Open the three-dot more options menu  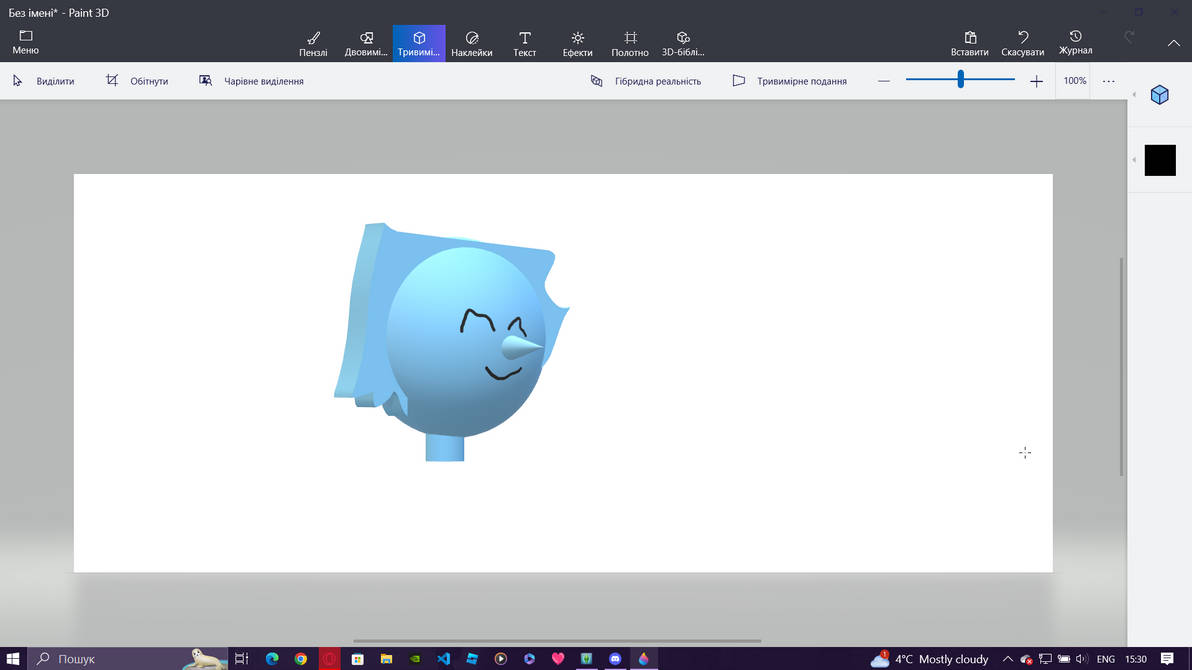(x=1108, y=81)
